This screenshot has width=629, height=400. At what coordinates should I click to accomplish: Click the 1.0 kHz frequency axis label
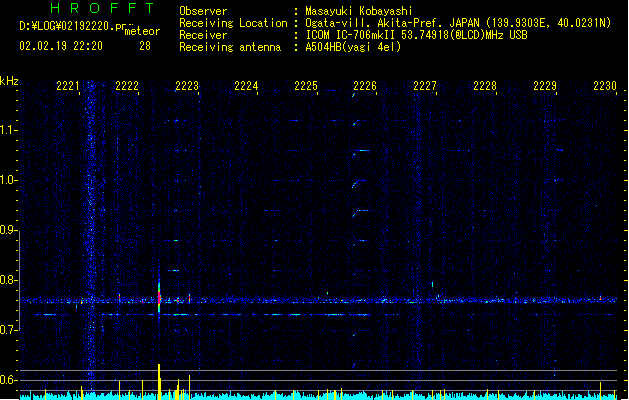point(8,180)
